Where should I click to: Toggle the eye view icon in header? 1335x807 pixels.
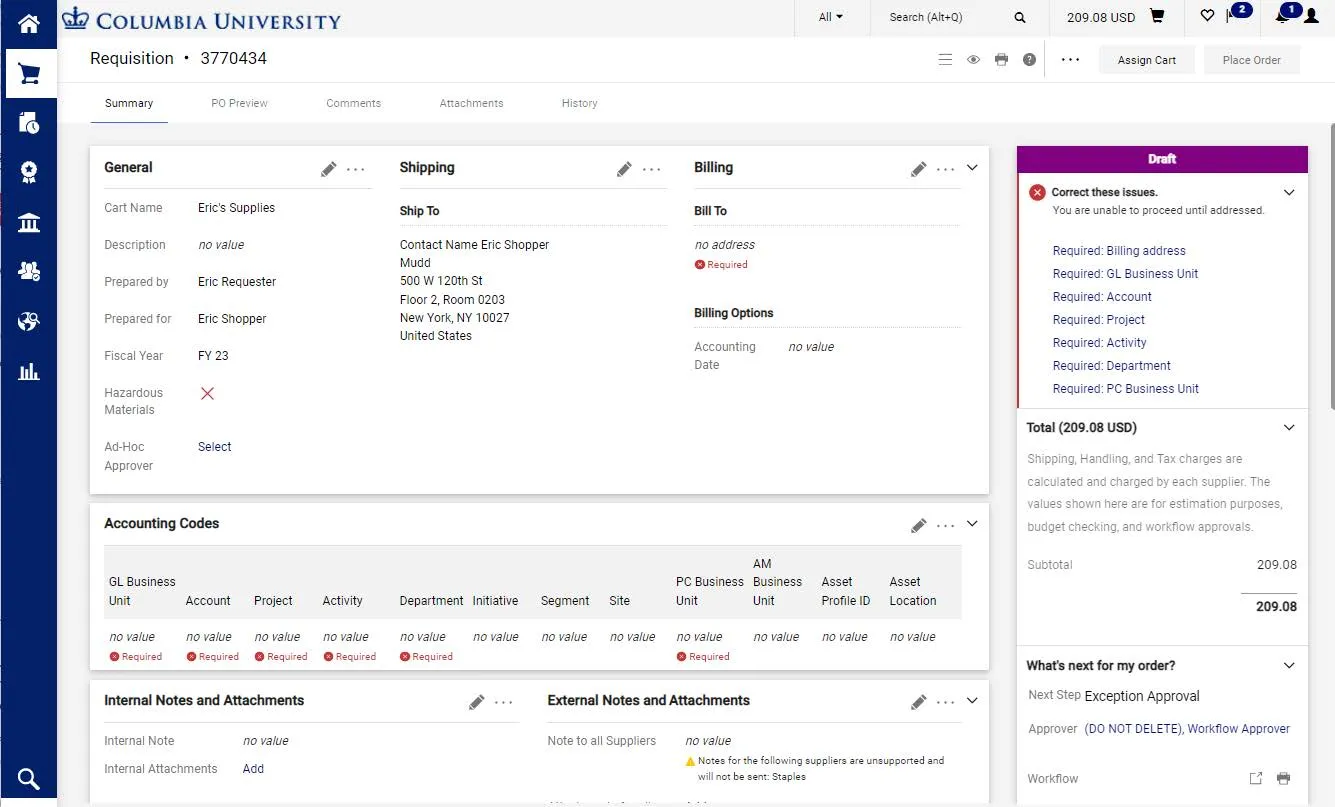(973, 60)
